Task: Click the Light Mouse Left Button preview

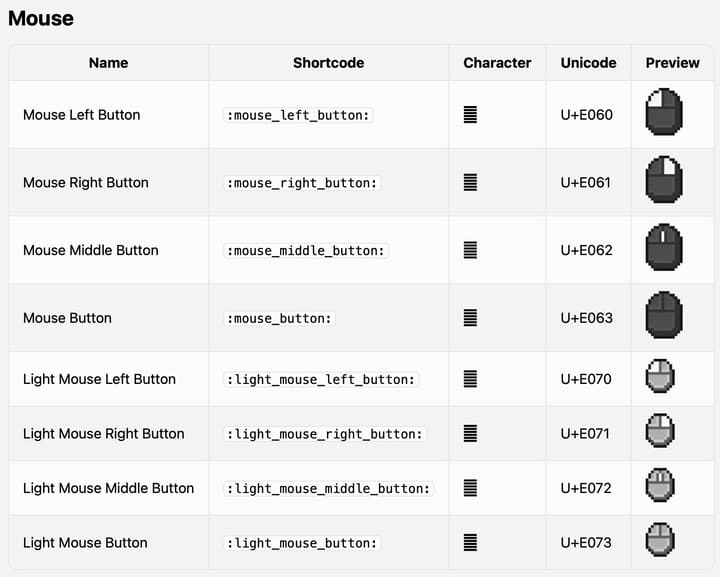Action: (660, 377)
